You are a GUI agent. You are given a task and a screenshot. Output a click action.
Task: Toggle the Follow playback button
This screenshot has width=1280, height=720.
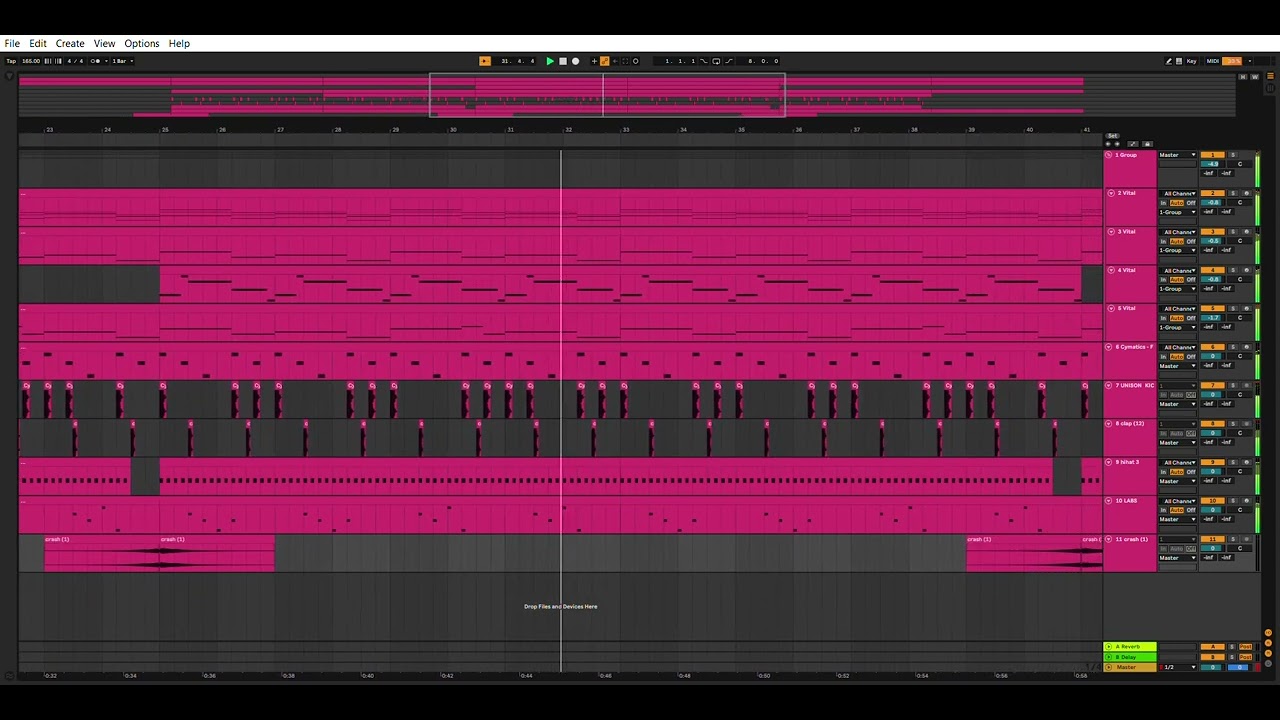point(485,61)
